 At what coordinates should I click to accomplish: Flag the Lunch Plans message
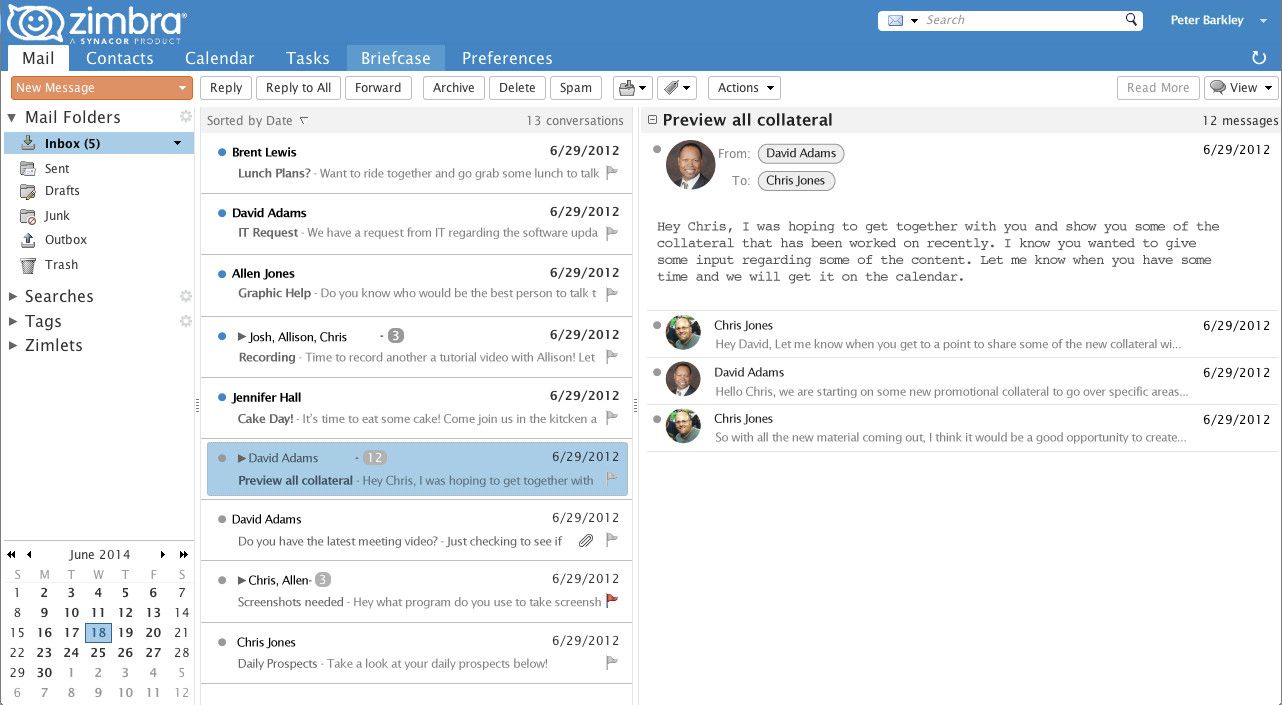(612, 172)
